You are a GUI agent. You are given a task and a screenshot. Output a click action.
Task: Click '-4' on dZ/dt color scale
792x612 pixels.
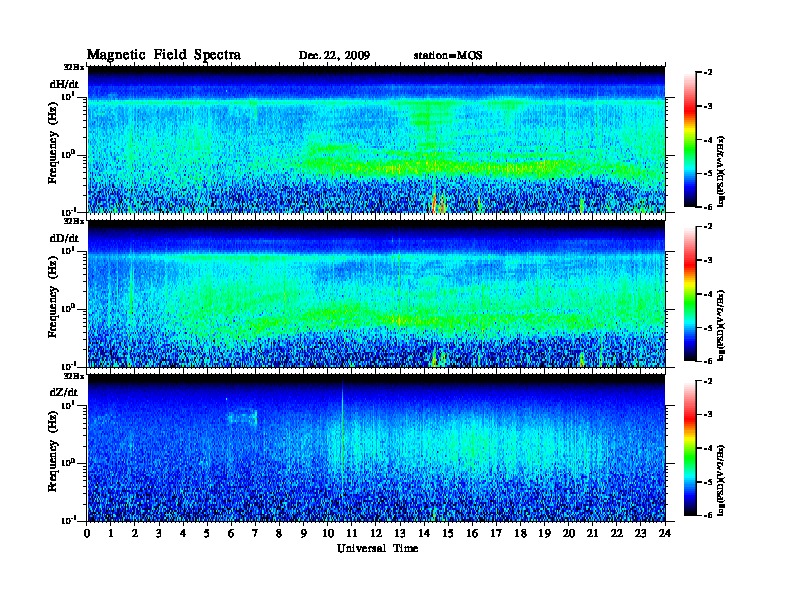[x=708, y=448]
